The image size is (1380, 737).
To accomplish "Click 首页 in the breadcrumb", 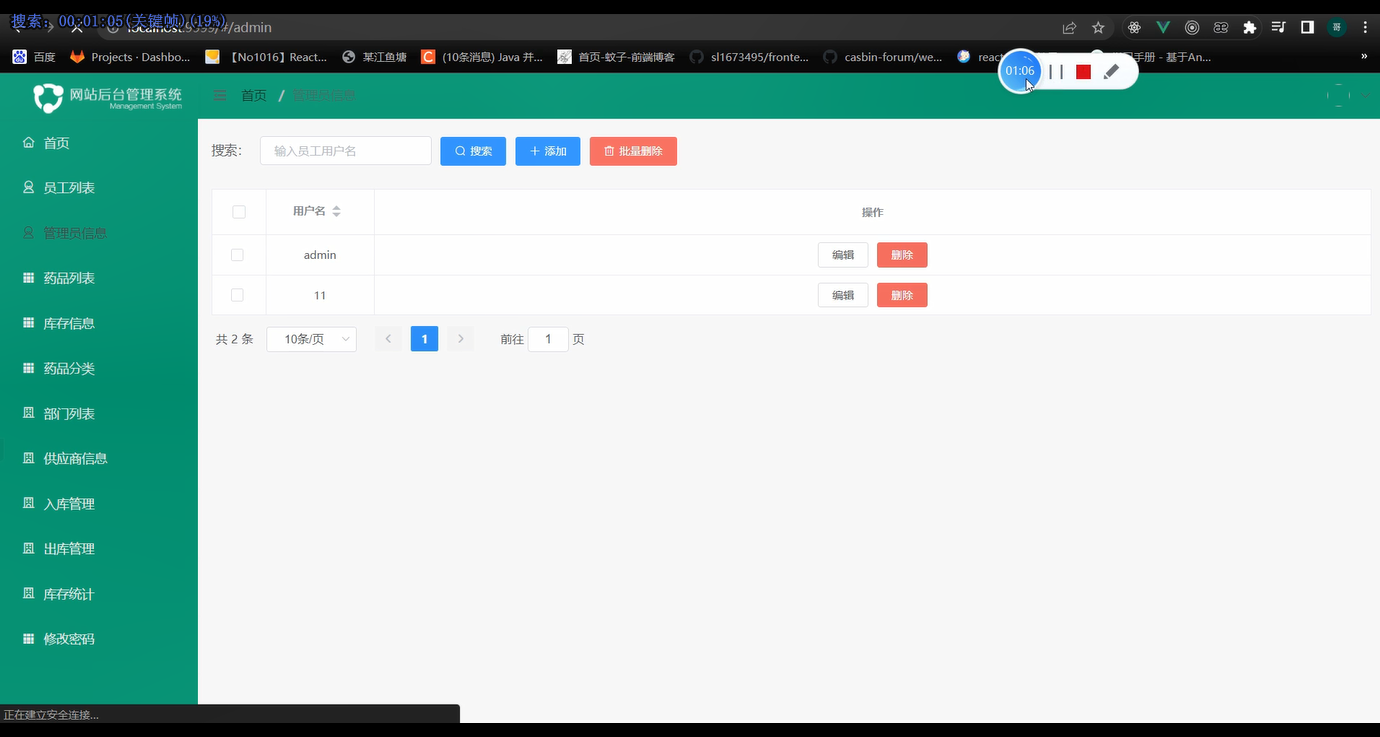I will pos(253,96).
